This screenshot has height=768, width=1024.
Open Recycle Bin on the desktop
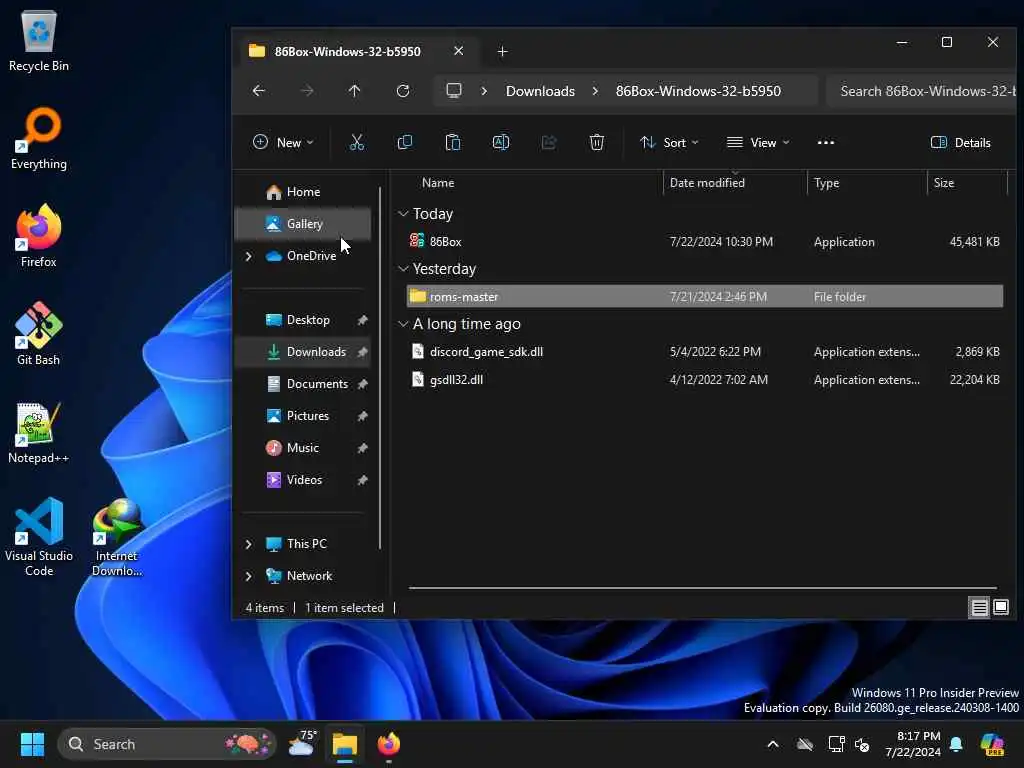click(x=39, y=41)
